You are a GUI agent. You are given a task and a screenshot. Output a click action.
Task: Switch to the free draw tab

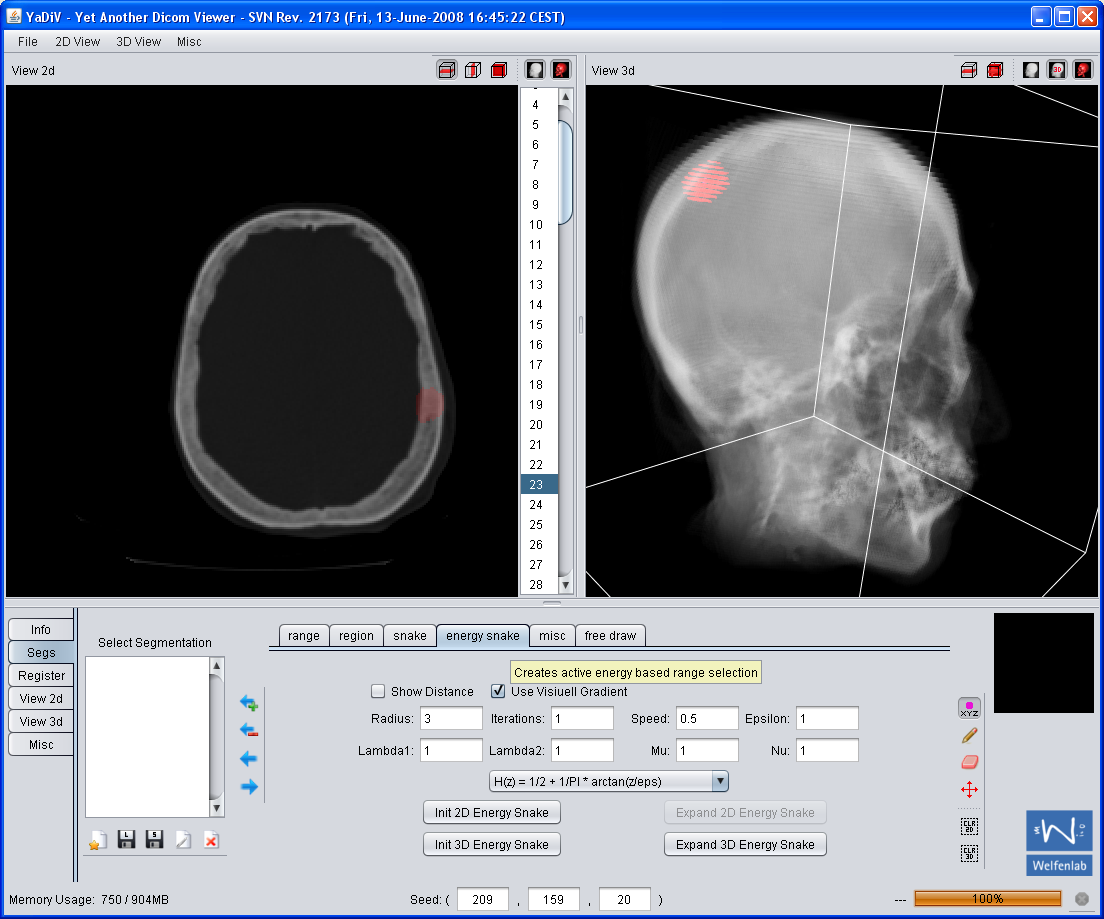click(610, 636)
